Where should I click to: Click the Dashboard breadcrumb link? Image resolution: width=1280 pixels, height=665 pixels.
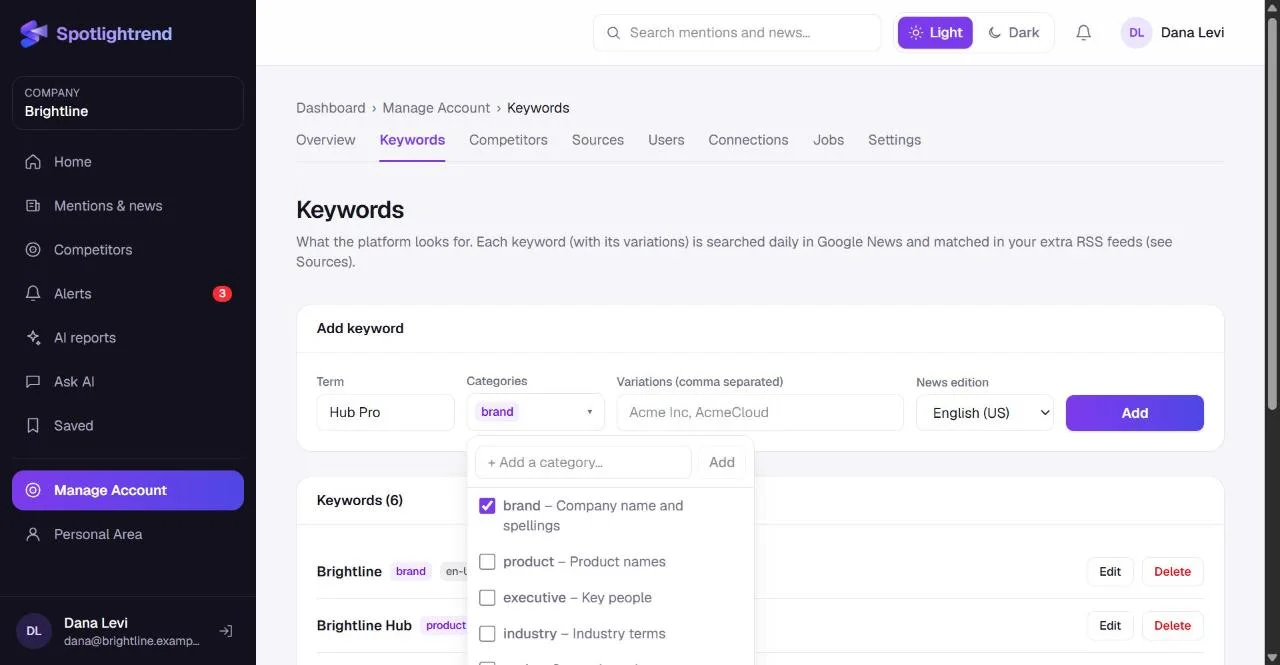click(331, 108)
